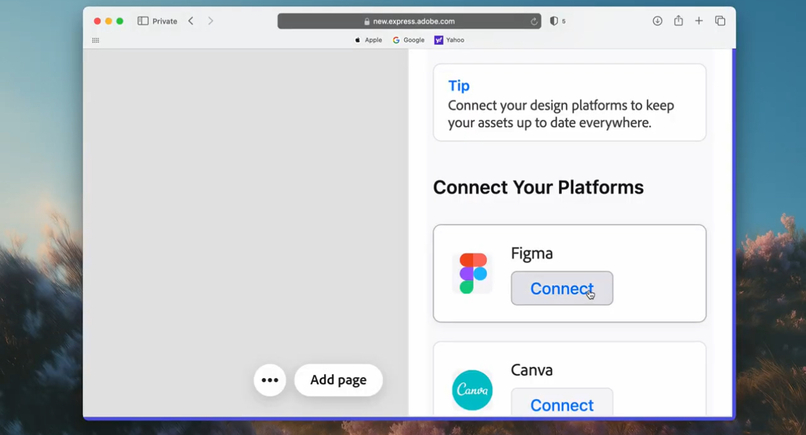Open the Share icon in Safari
806x435 pixels.
679,21
